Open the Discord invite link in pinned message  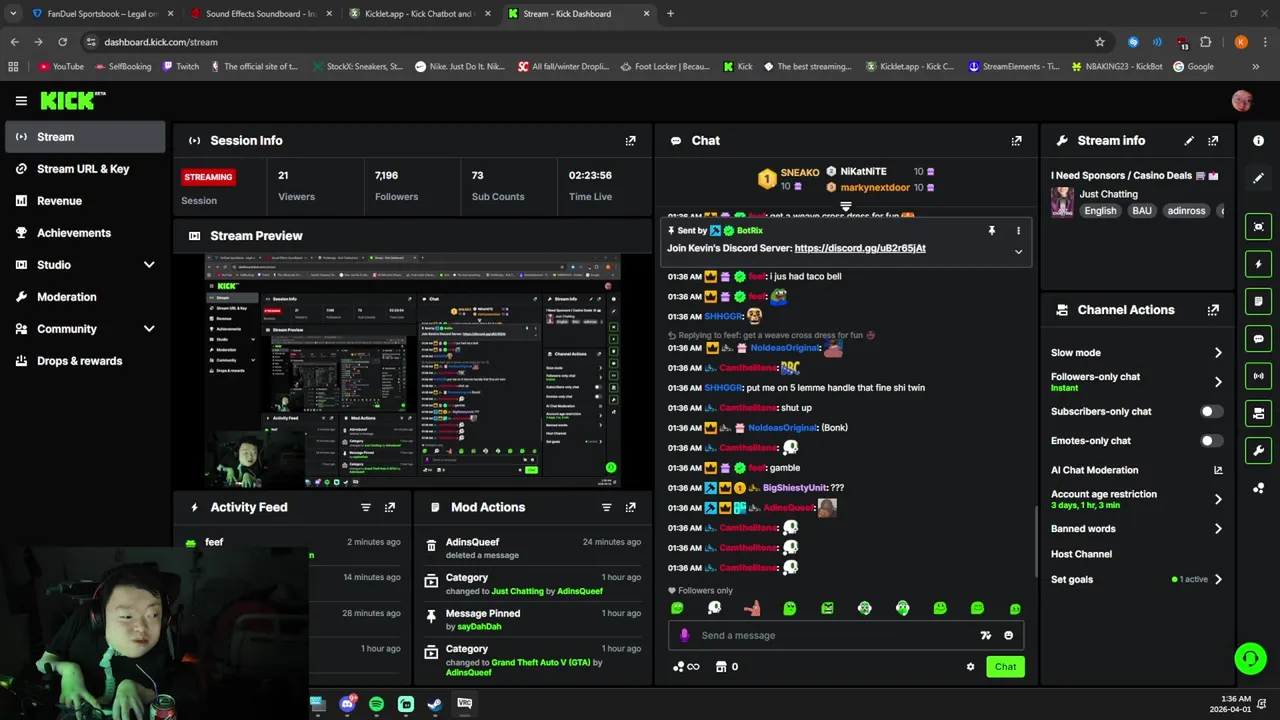(x=859, y=248)
